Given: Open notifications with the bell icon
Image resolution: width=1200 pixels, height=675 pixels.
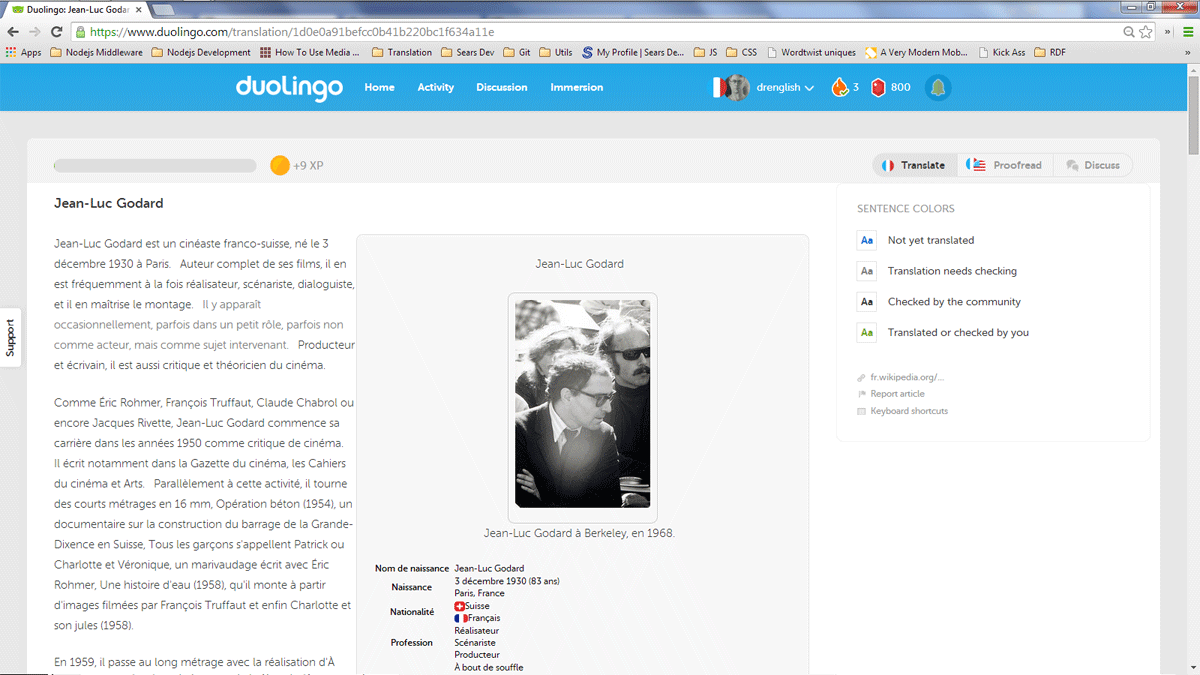Looking at the screenshot, I should 937,88.
